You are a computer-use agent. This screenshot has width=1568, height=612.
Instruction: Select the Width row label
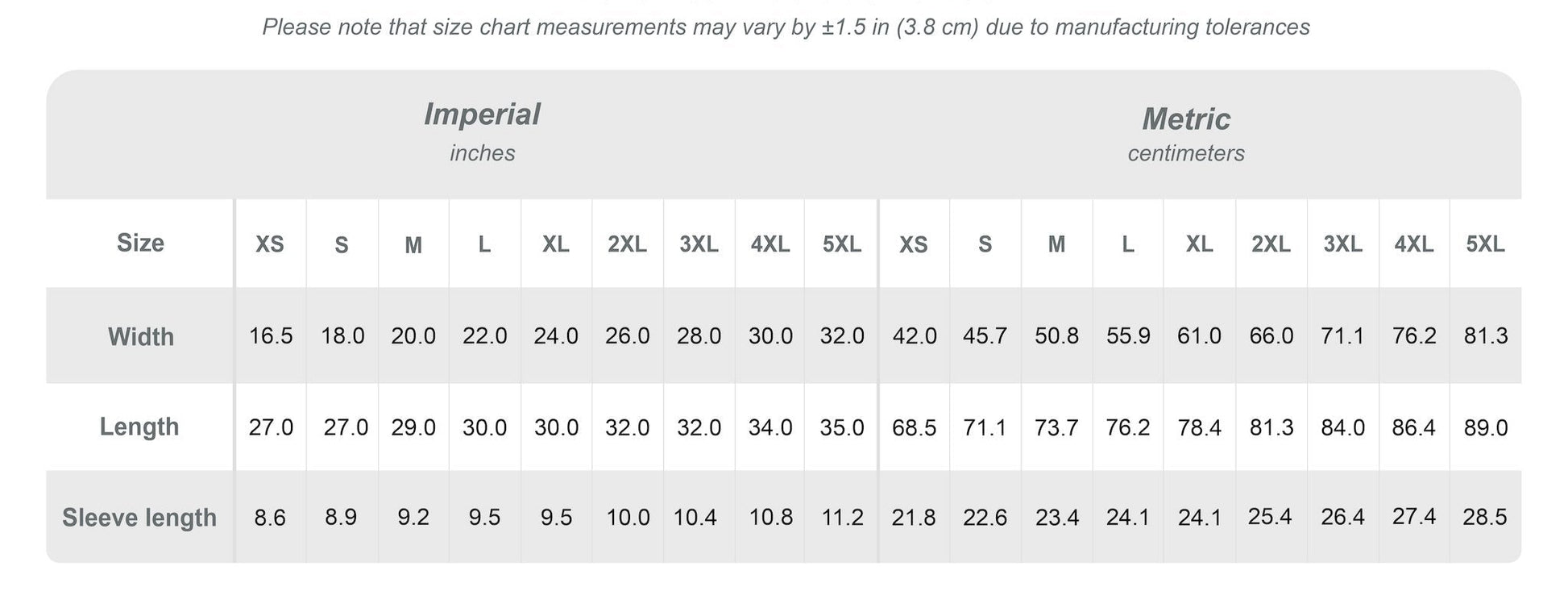tap(141, 336)
